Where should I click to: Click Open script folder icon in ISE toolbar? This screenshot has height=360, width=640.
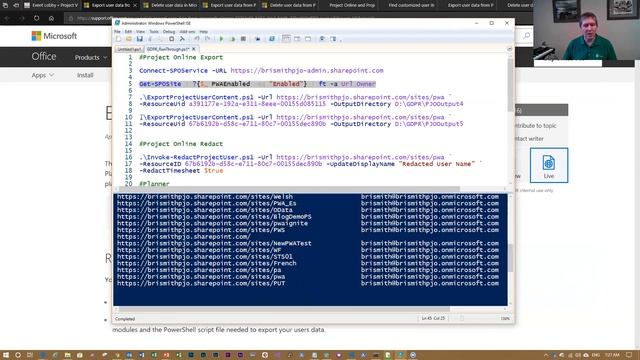129,39
